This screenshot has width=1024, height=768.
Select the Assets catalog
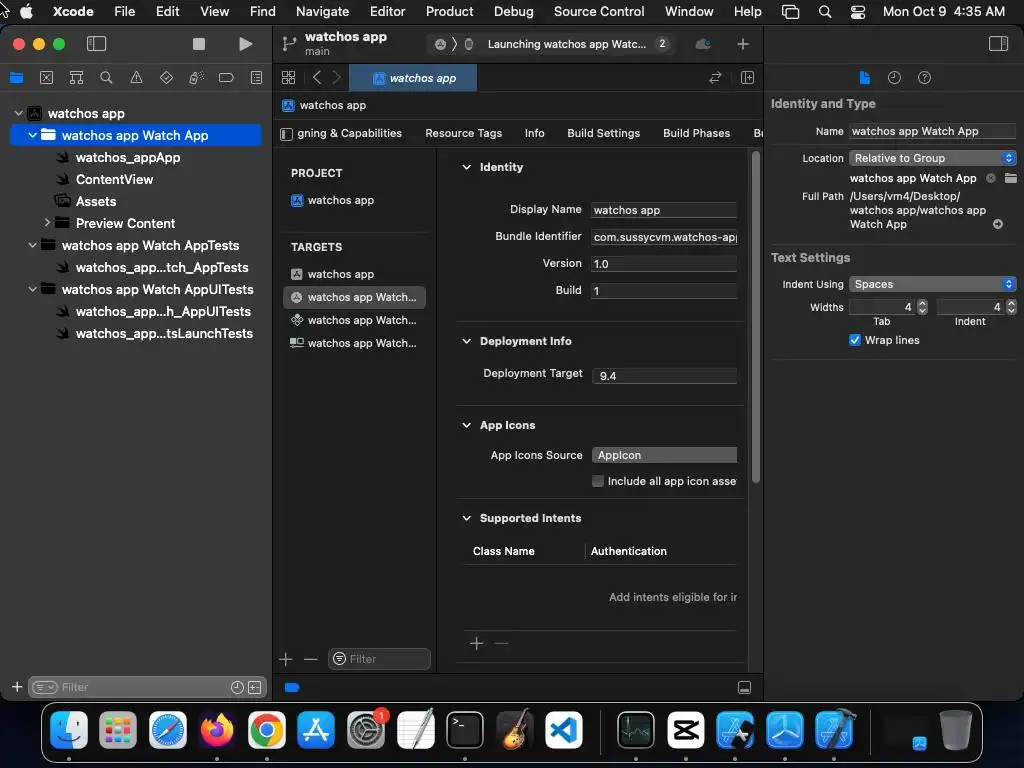click(96, 201)
